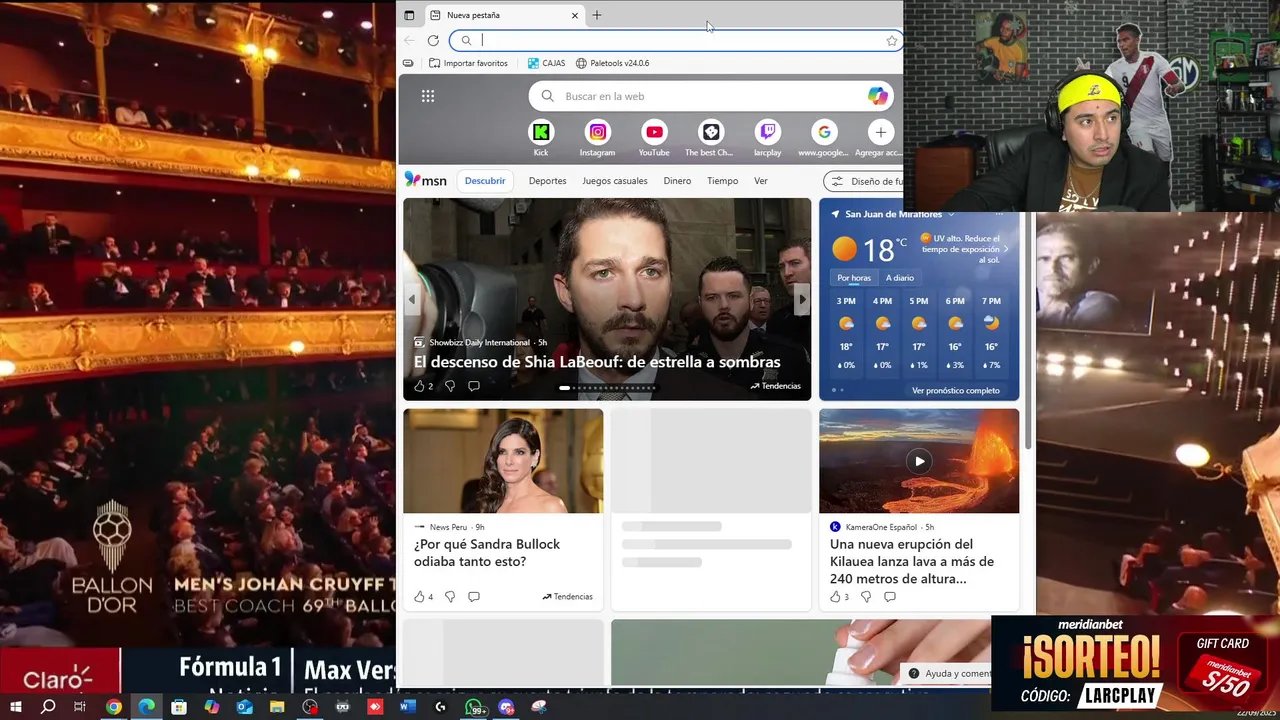
Task: Open ¿Por qué Sandra Bullock headline
Action: pyautogui.click(x=487, y=553)
